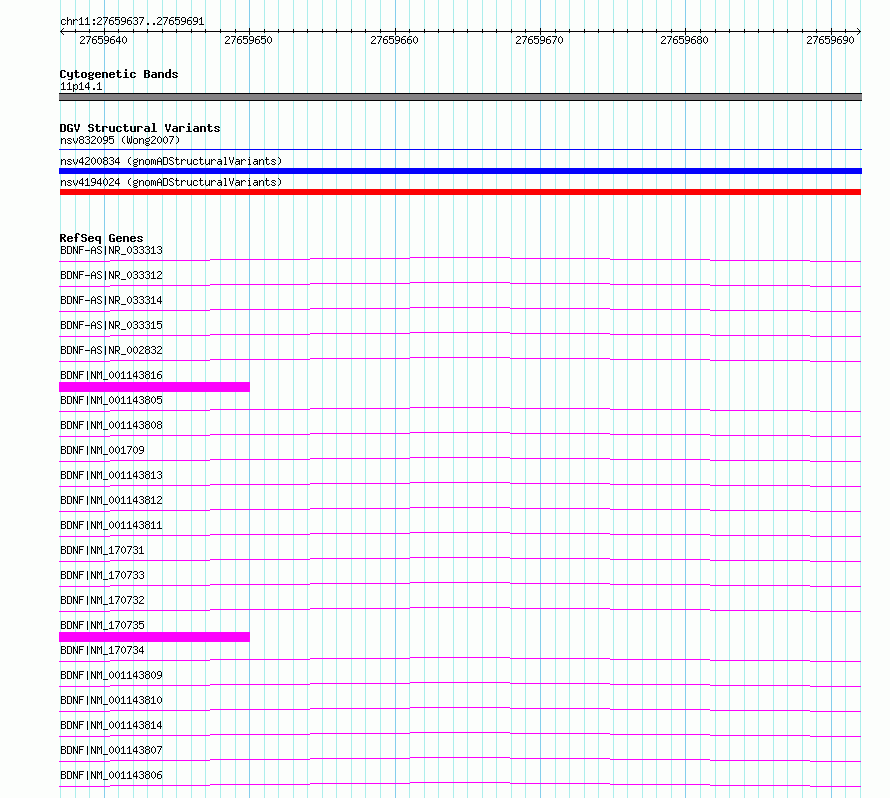The height and width of the screenshot is (798, 890).
Task: Open variant nsv4194024 gnomAD label
Action: pos(171,182)
